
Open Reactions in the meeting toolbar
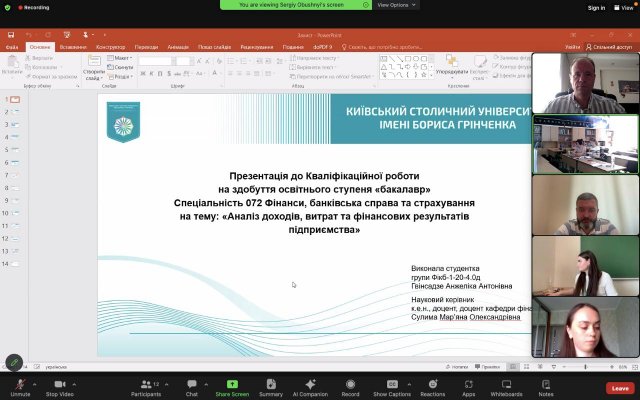pos(433,384)
